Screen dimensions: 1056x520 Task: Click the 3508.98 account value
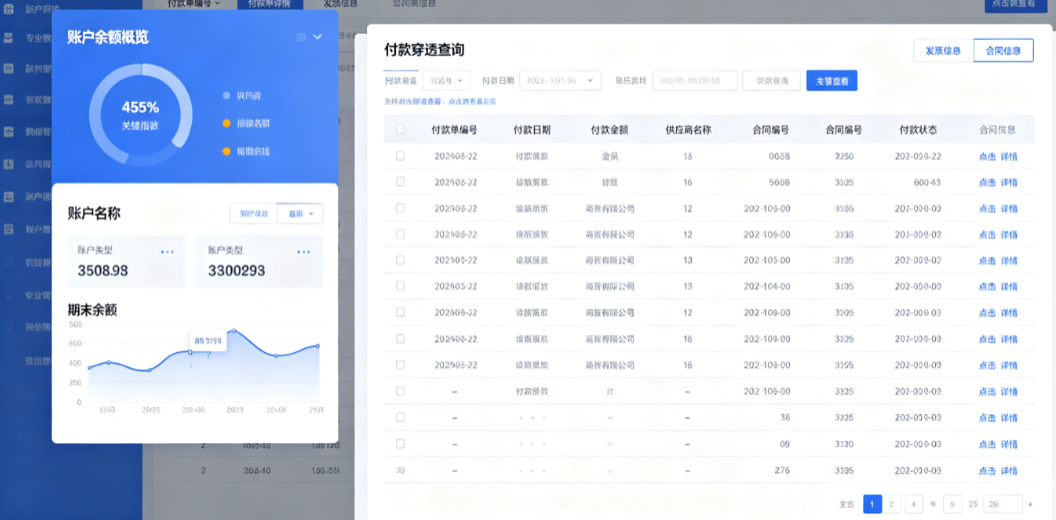tap(102, 271)
